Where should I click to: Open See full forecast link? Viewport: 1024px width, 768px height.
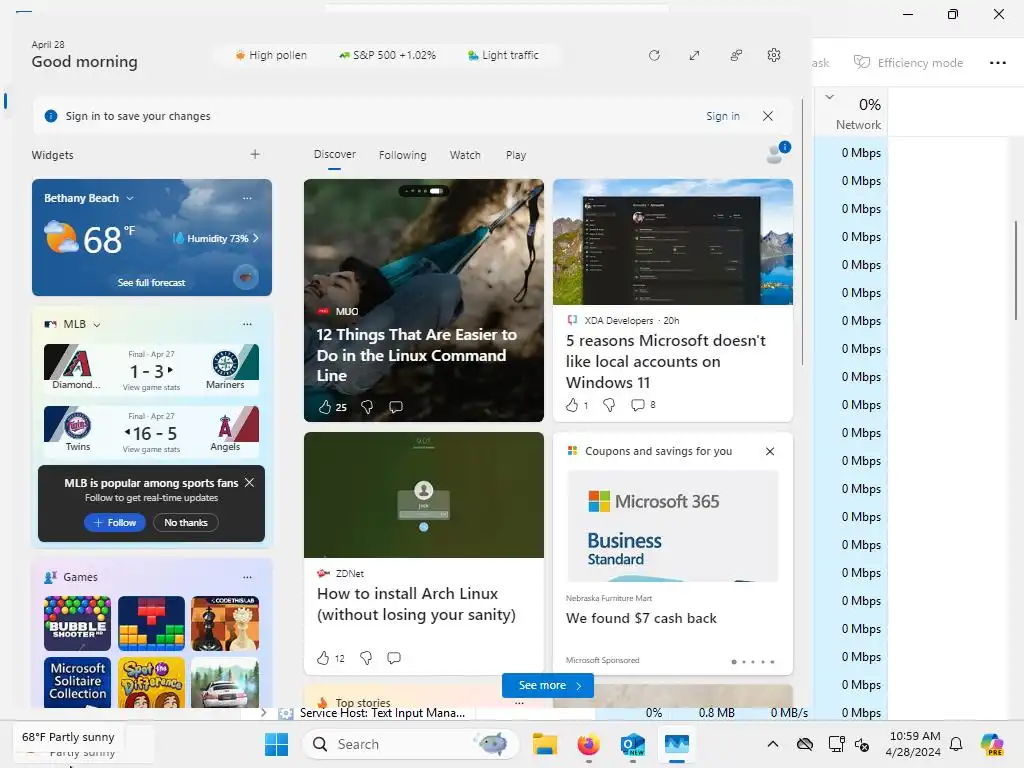coord(152,282)
